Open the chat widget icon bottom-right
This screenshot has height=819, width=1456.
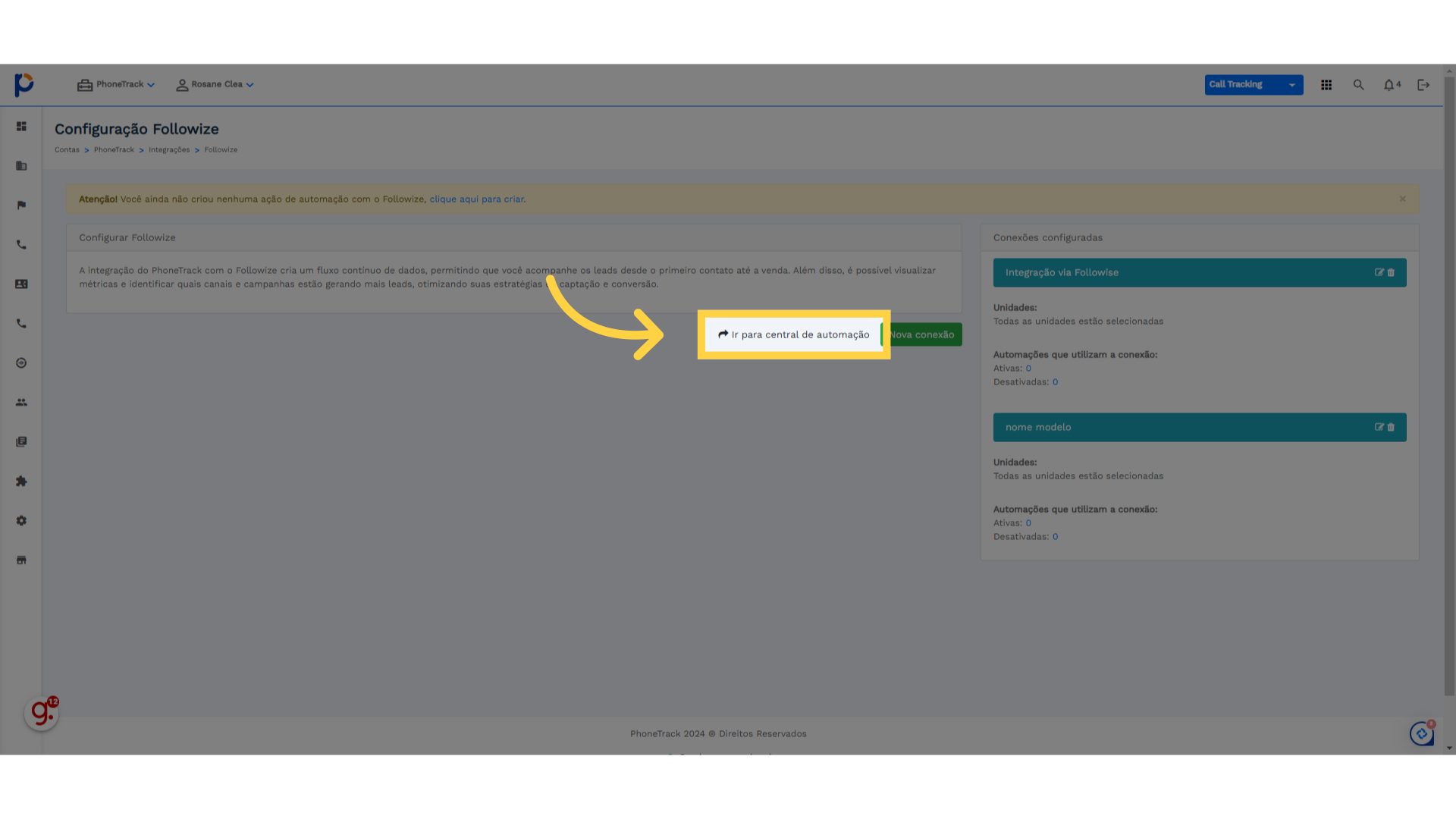(1422, 733)
